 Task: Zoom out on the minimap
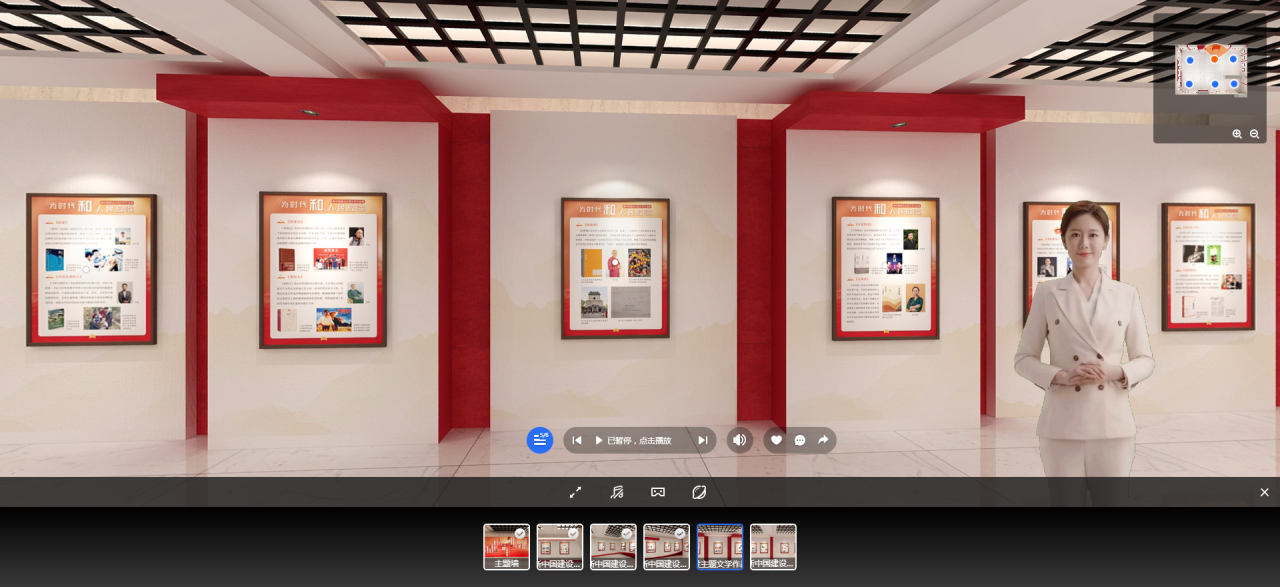pos(1255,134)
